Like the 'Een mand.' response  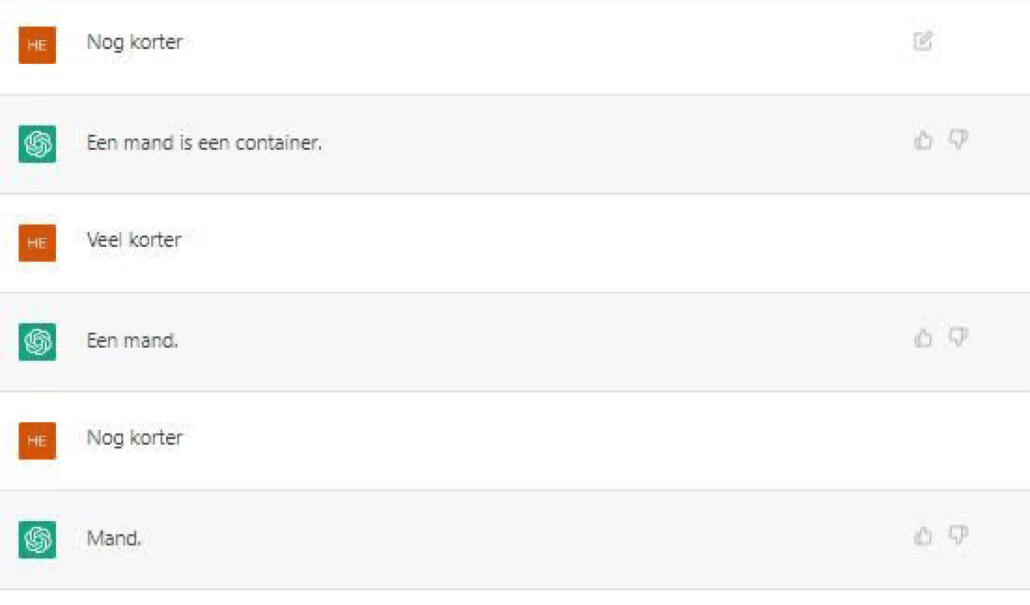point(923,339)
